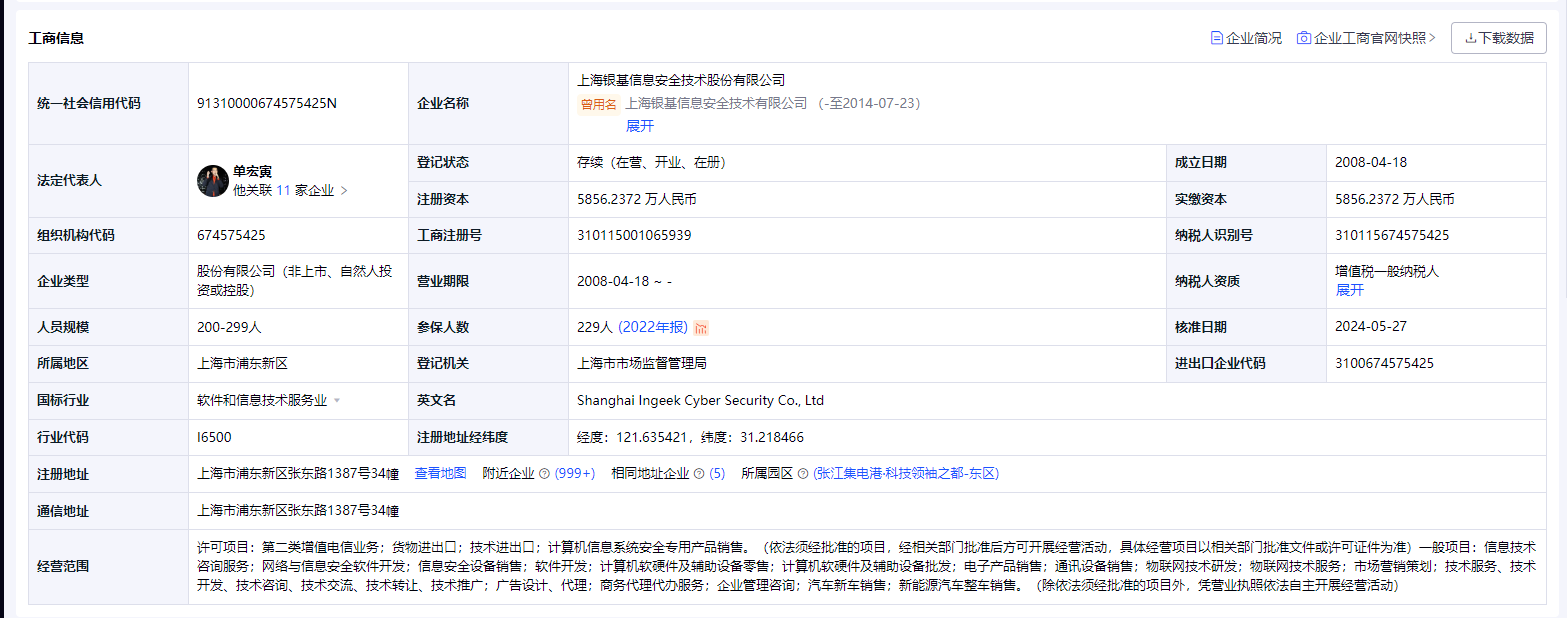Click the 统一社会信用代码 label cell
The width and height of the screenshot is (1567, 618).
pyautogui.click(x=108, y=103)
